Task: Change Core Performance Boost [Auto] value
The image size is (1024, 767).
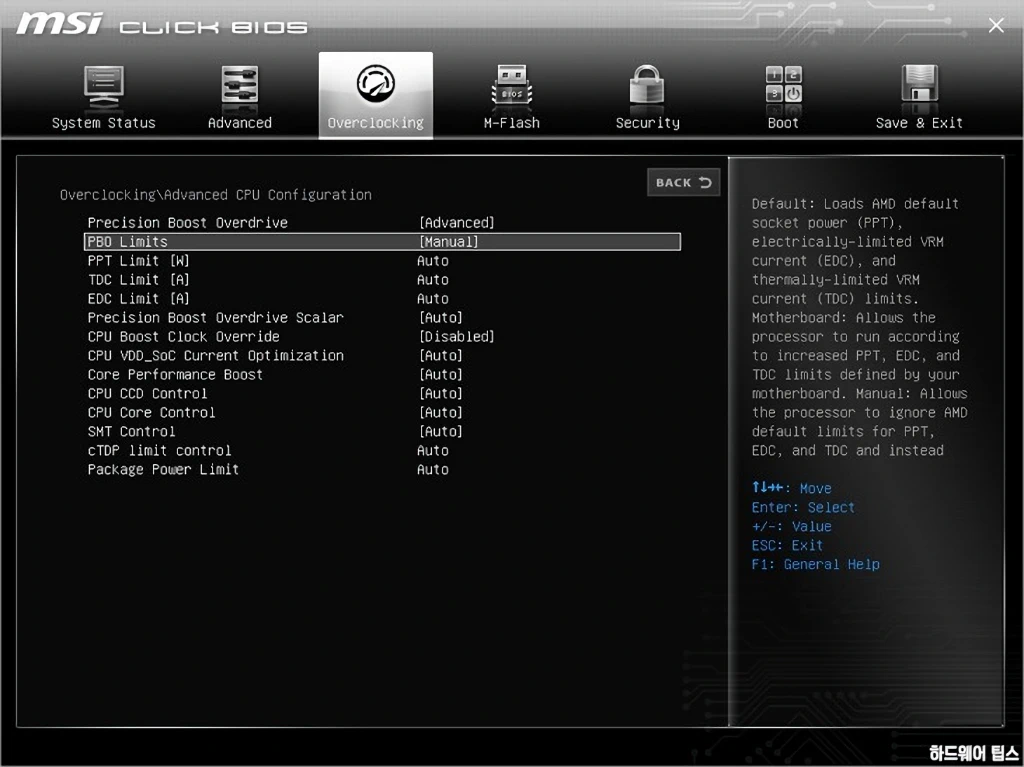Action: coord(441,374)
